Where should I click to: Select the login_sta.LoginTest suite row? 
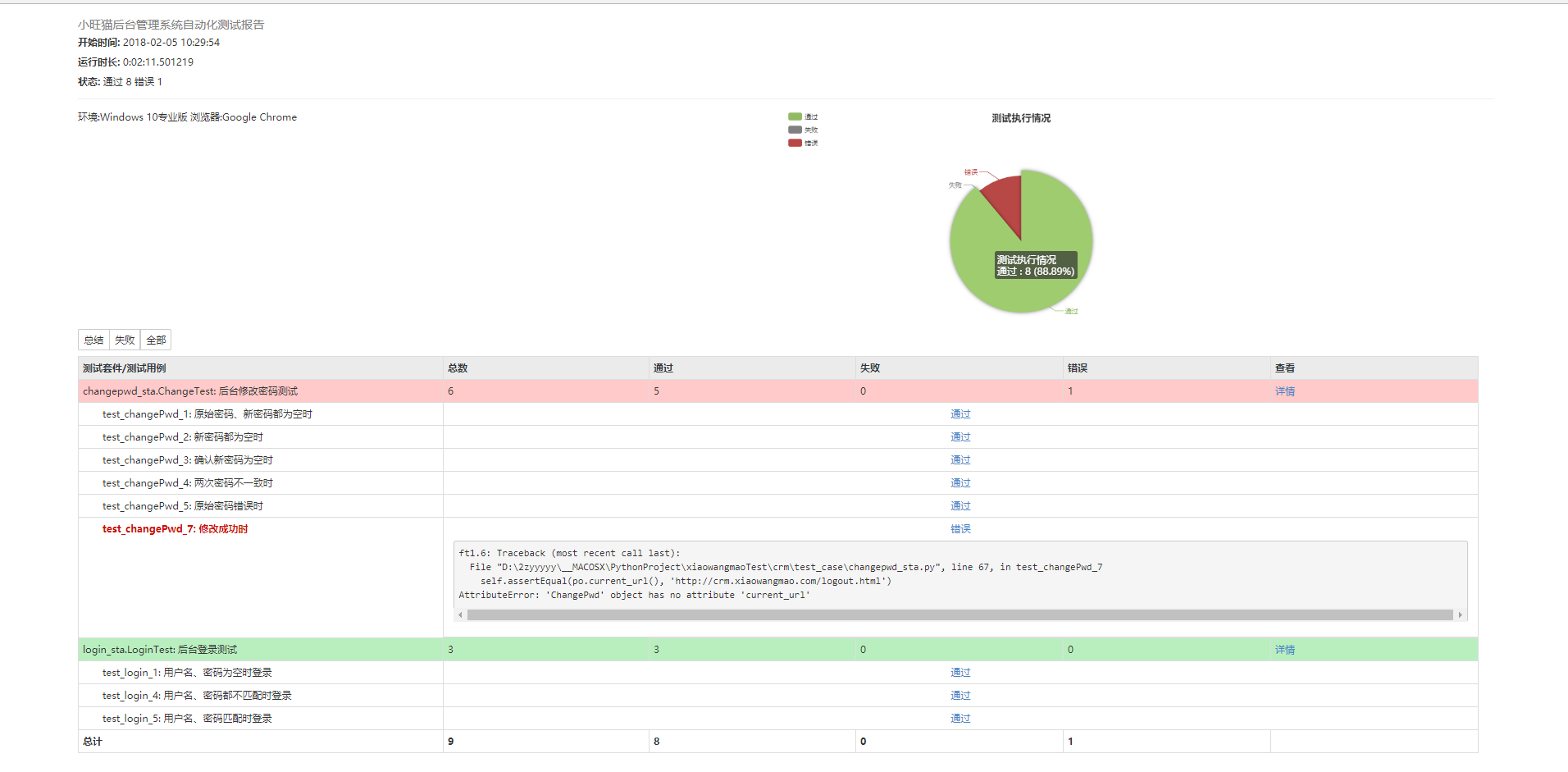tap(777, 650)
